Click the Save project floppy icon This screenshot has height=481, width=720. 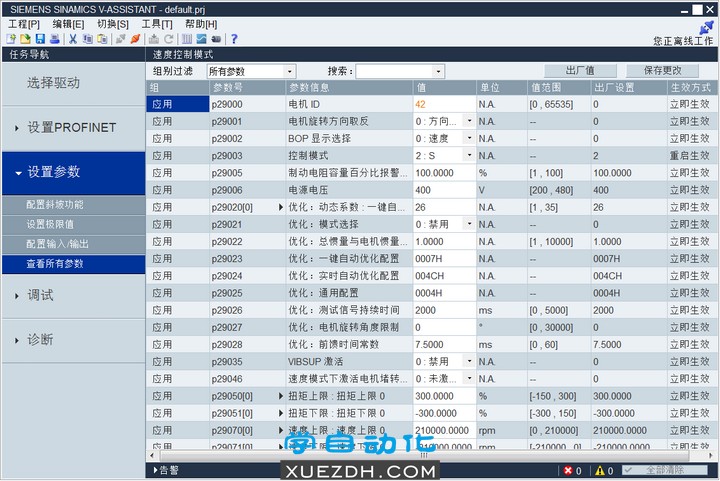point(40,39)
